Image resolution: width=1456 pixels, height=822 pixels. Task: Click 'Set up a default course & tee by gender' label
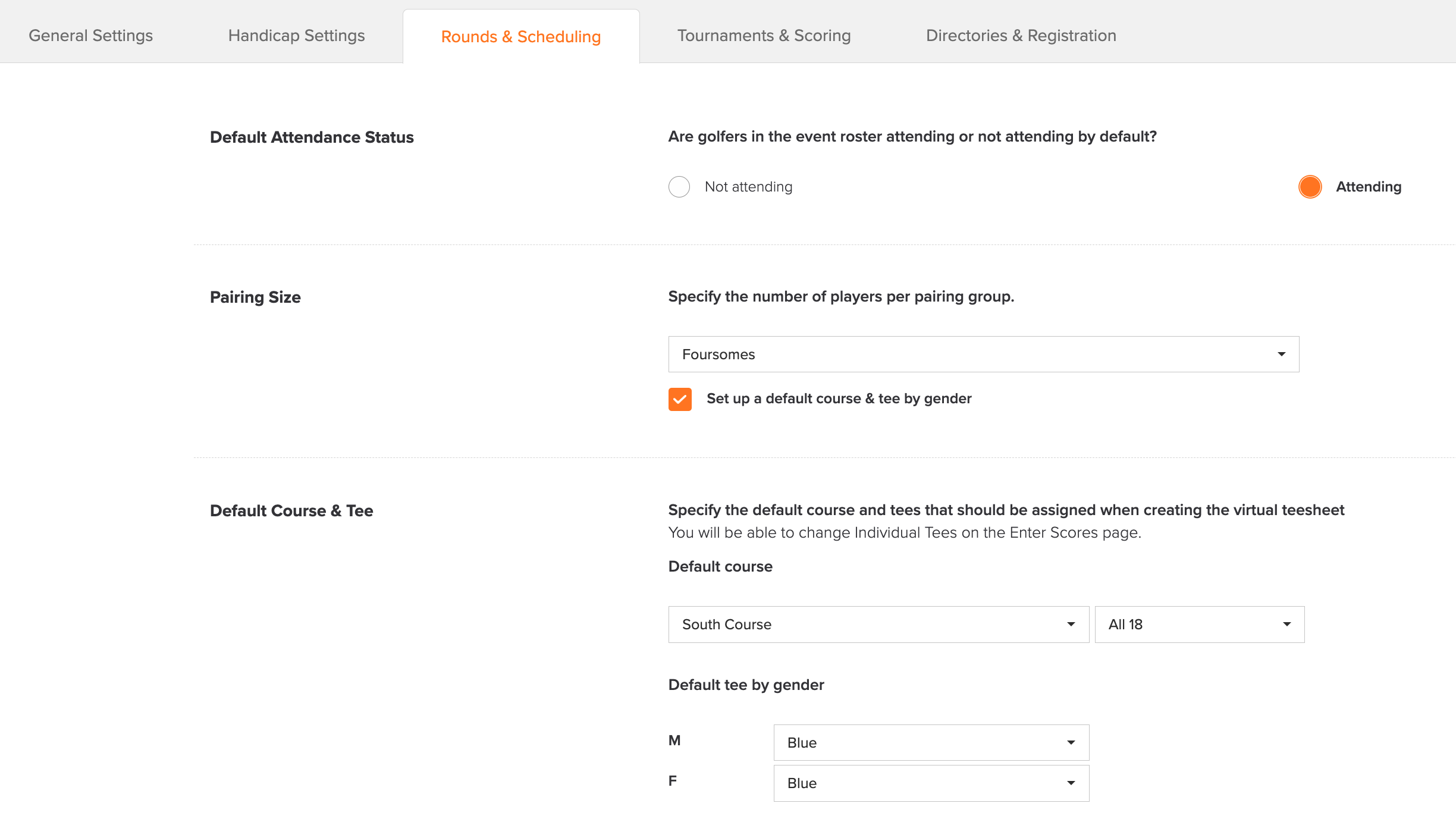pos(839,399)
